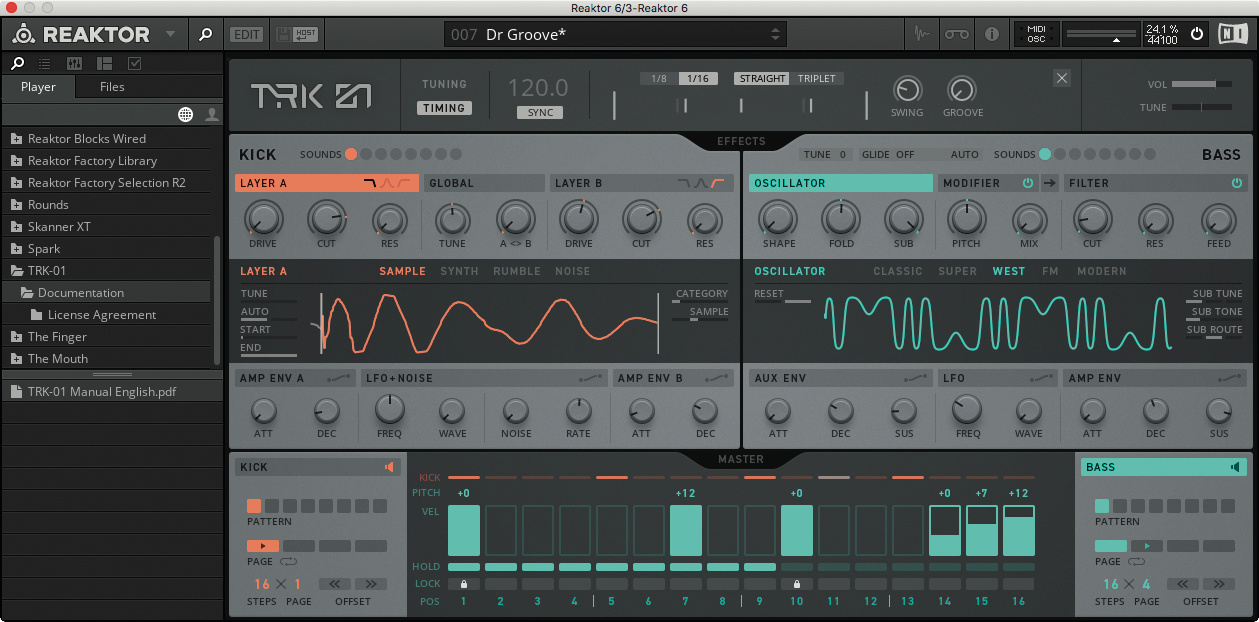The image size is (1259, 622).
Task: Mute the KICK track speaker icon
Action: pos(389,467)
